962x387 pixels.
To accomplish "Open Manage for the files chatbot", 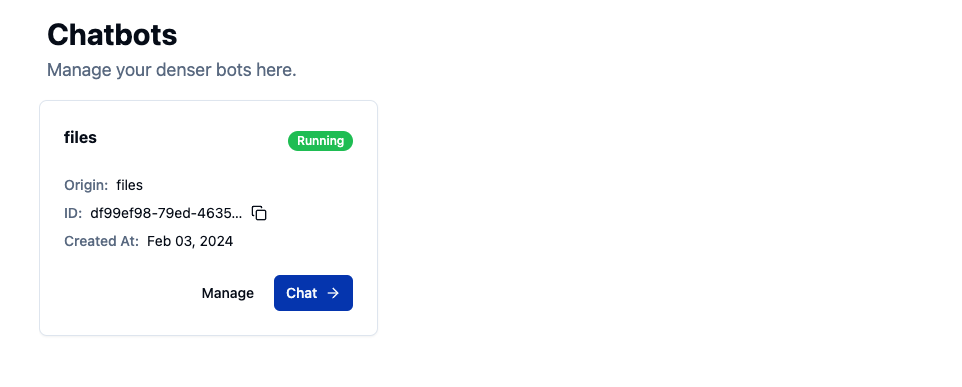I will [x=228, y=293].
